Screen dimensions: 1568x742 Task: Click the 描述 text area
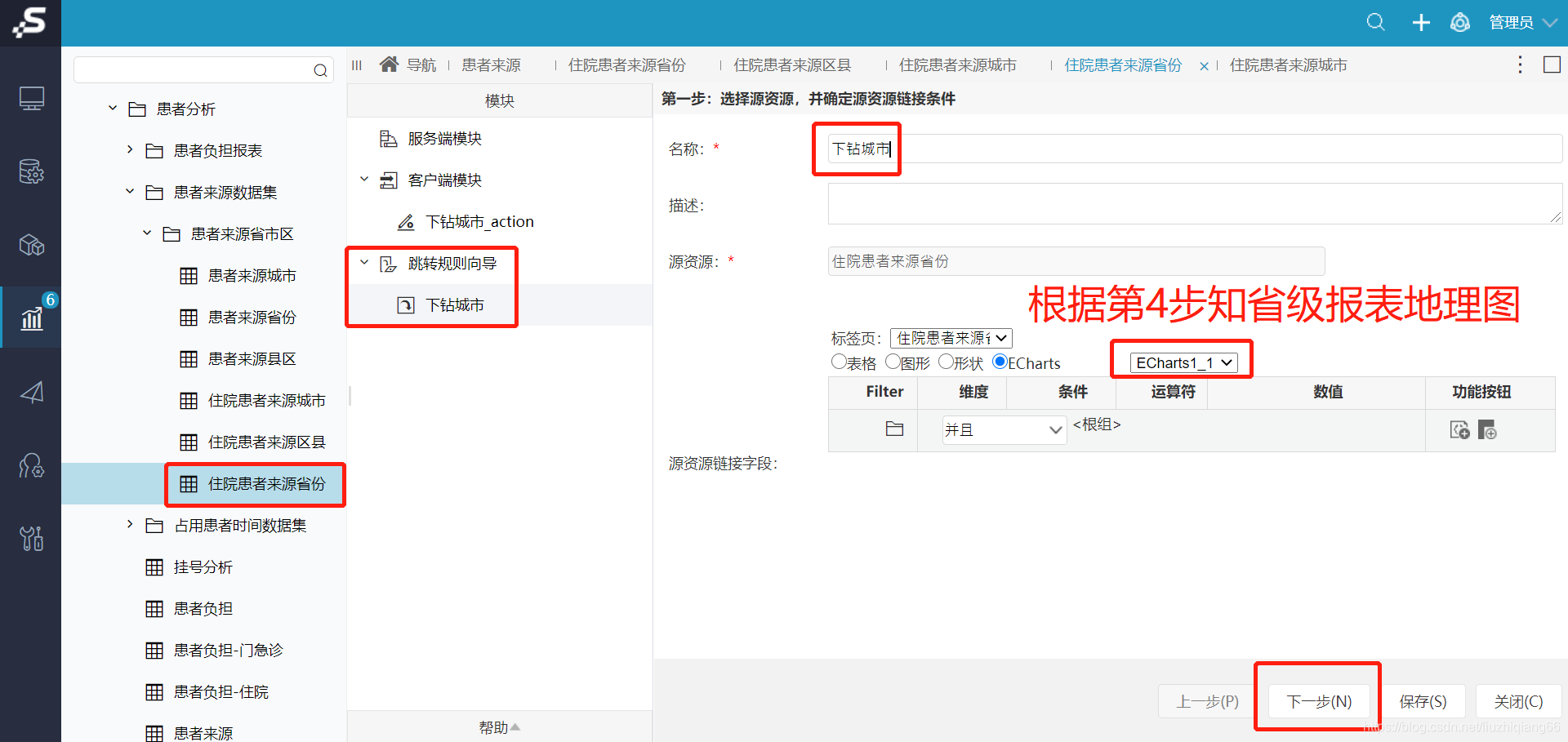tap(1195, 204)
